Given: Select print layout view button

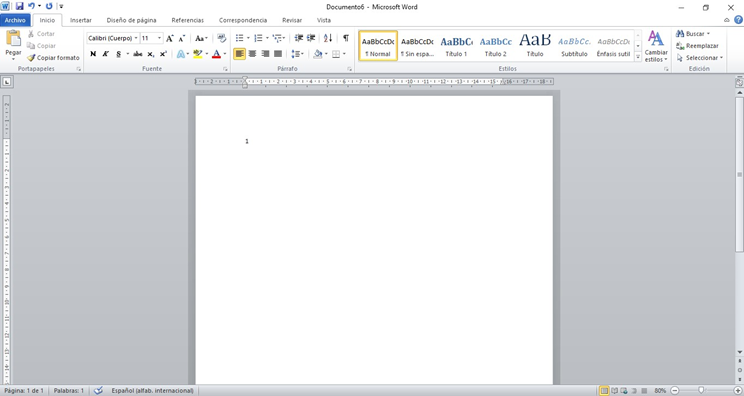Looking at the screenshot, I should [604, 391].
